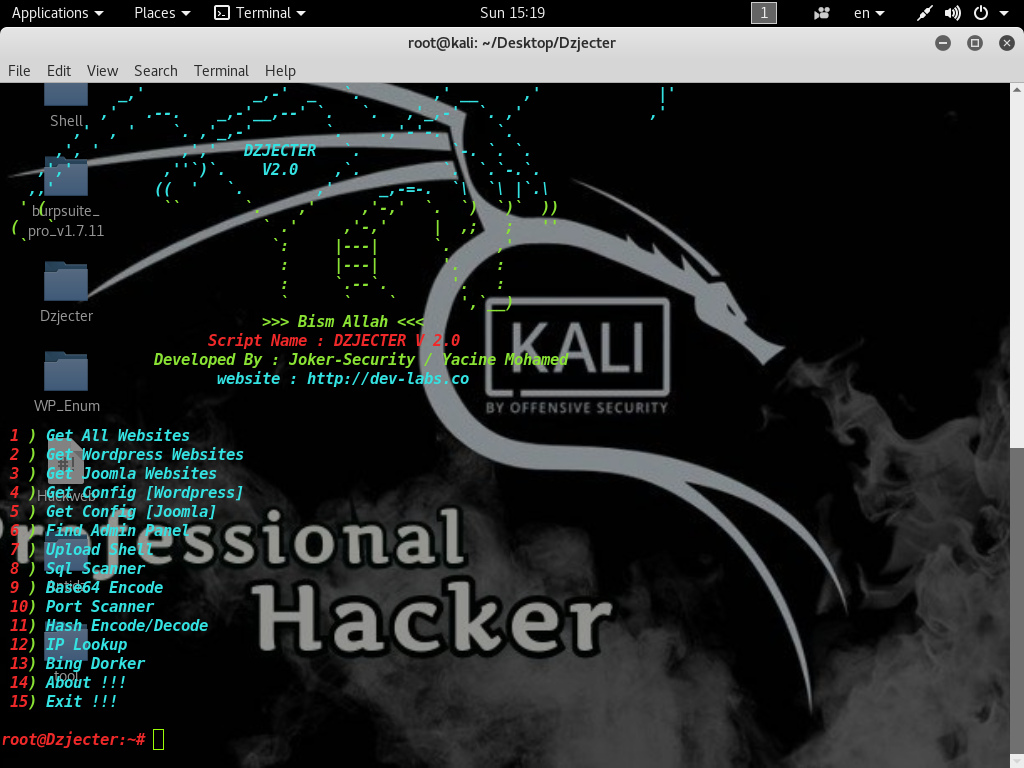The width and height of the screenshot is (1024, 768).
Task: Click the 'Get Config [Wordpress]' text
Action: (x=144, y=492)
